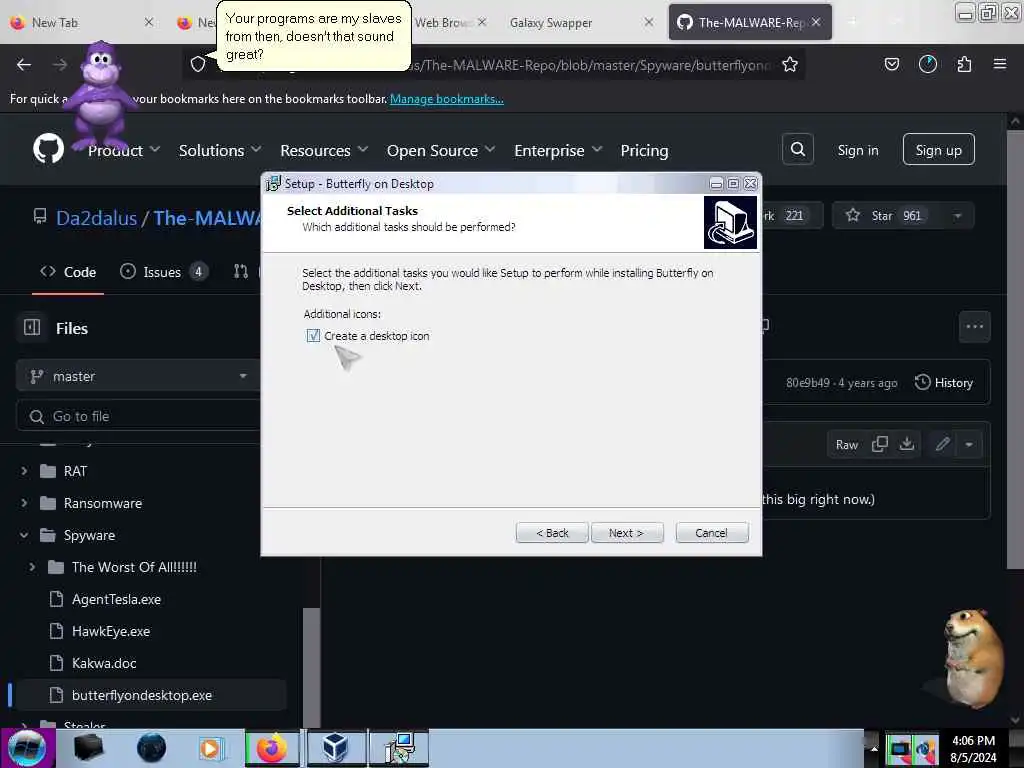Viewport: 1024px width, 768px height.
Task: Click the 80e9b49 commit hash
Action: tap(808, 383)
